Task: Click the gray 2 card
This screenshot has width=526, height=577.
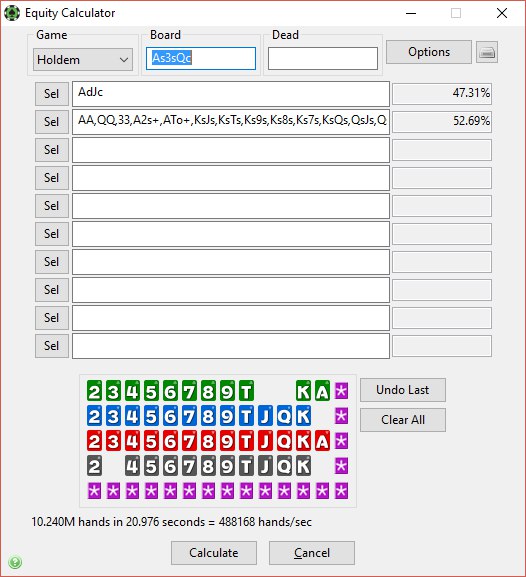Action: pyautogui.click(x=94, y=466)
